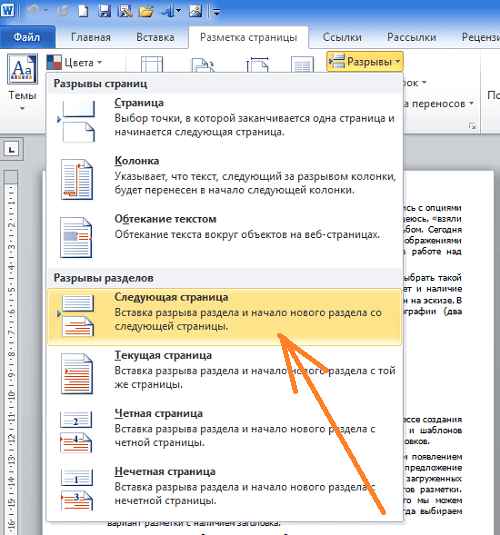This screenshot has height=535, width=500.
Task: Click the Redo icon in quick access toolbar
Action: (x=63, y=11)
